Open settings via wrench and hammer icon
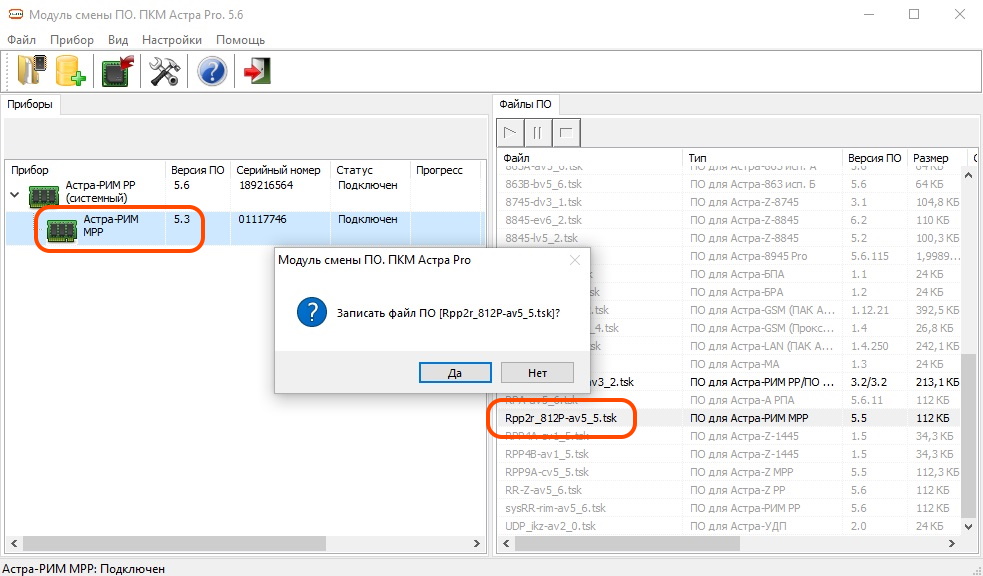The height and width of the screenshot is (576, 983). click(x=164, y=71)
